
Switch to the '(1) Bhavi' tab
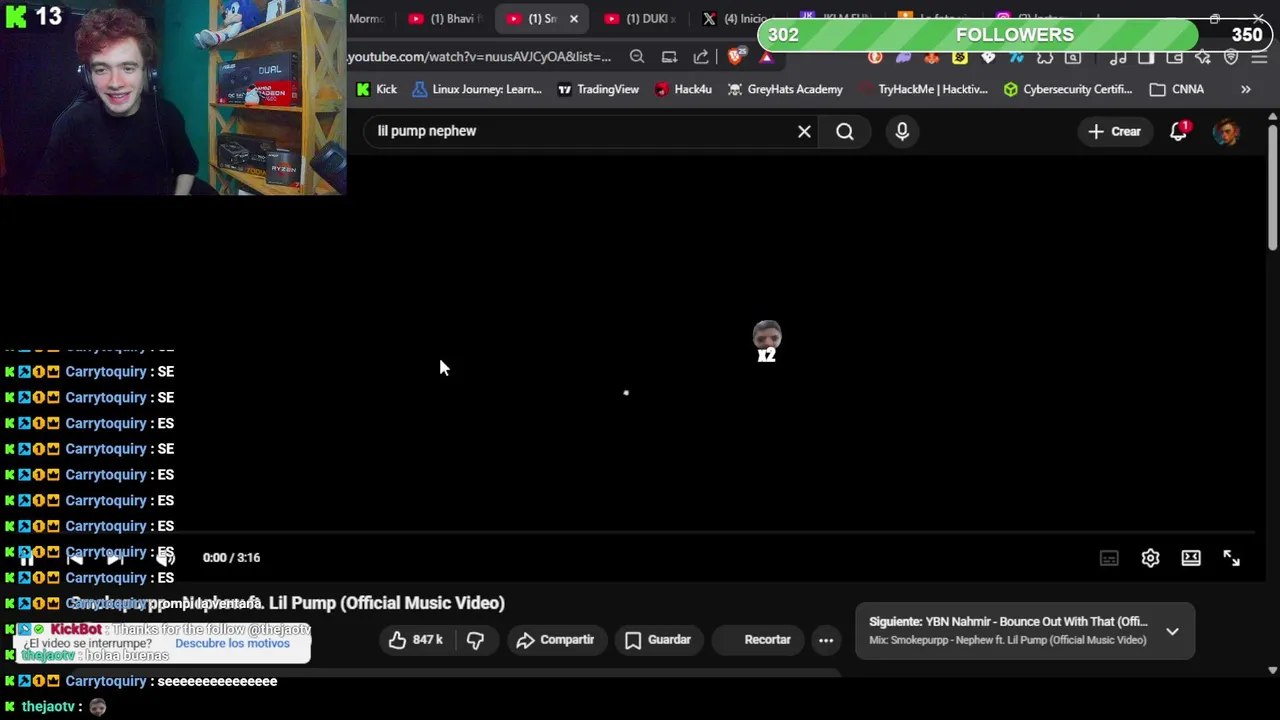446,19
